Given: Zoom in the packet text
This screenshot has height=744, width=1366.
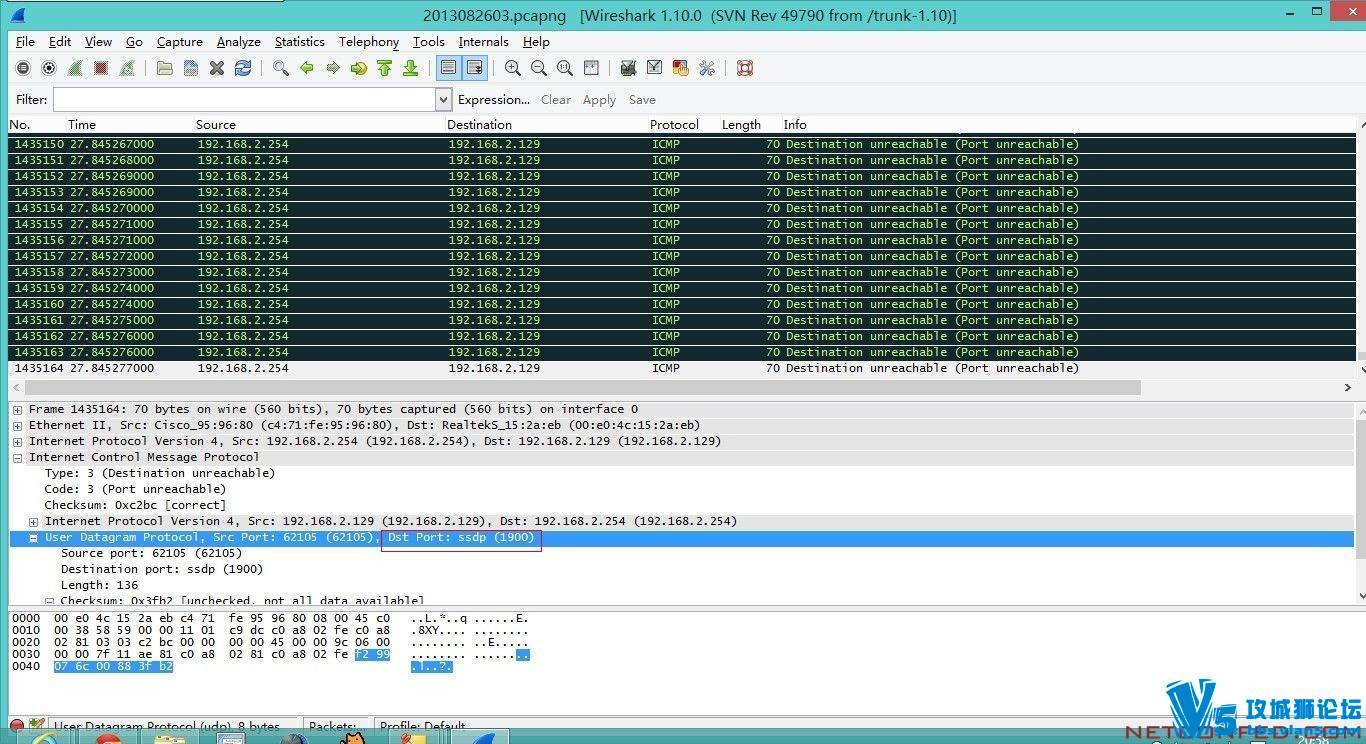Looking at the screenshot, I should click(513, 68).
